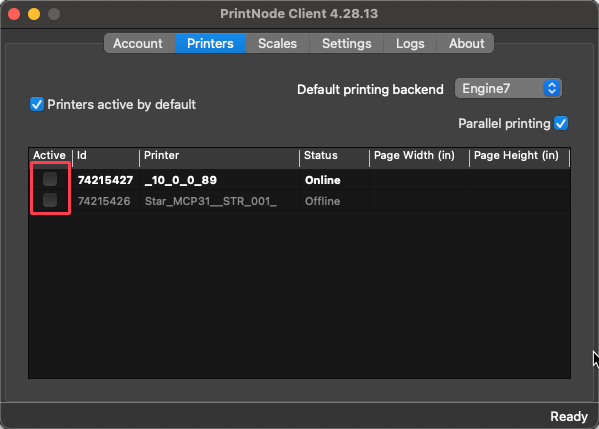This screenshot has width=599, height=429.
Task: Disable the Parallel printing checkbox
Action: (x=561, y=123)
